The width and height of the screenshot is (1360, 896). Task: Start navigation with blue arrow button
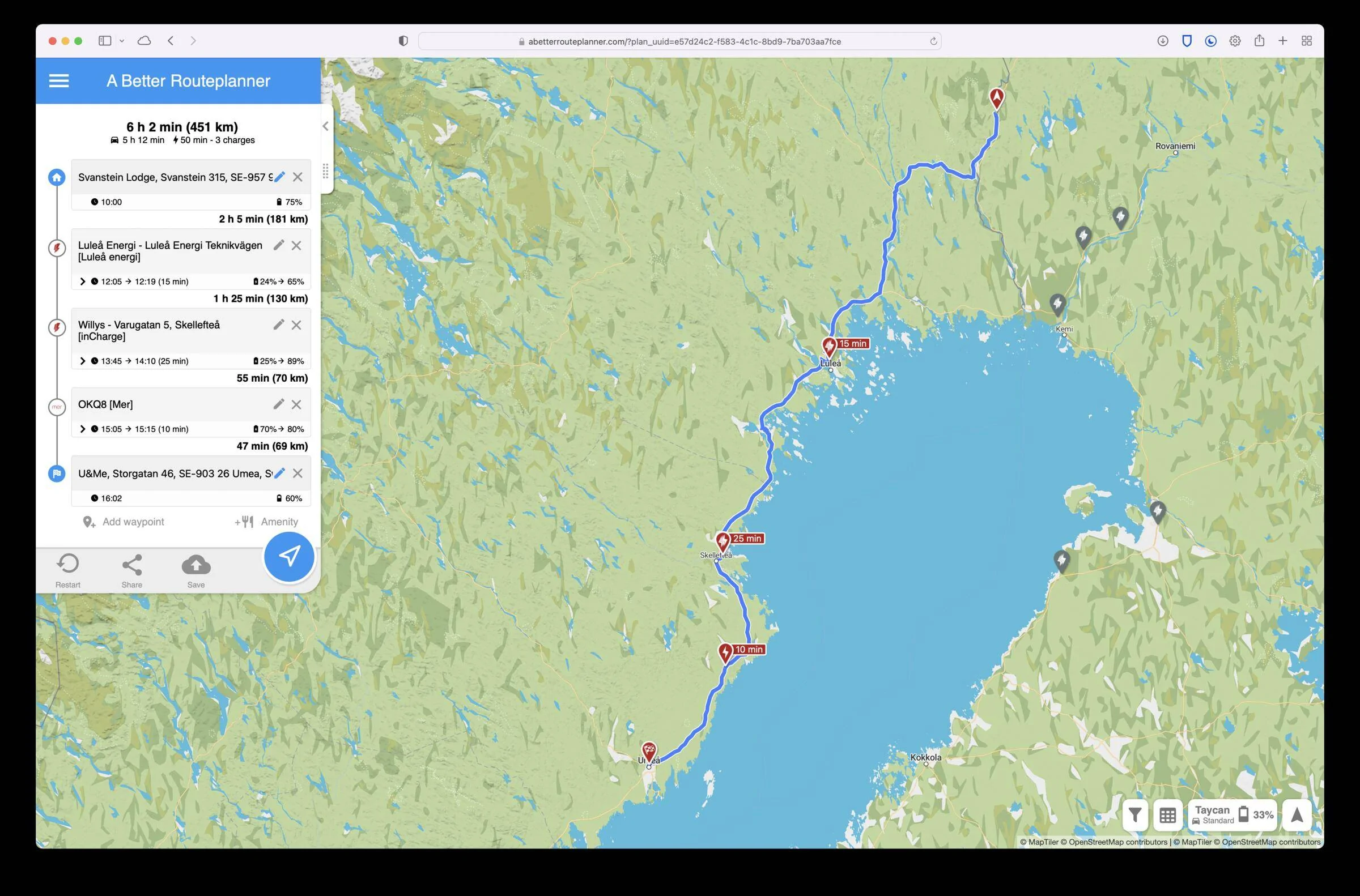pos(289,557)
